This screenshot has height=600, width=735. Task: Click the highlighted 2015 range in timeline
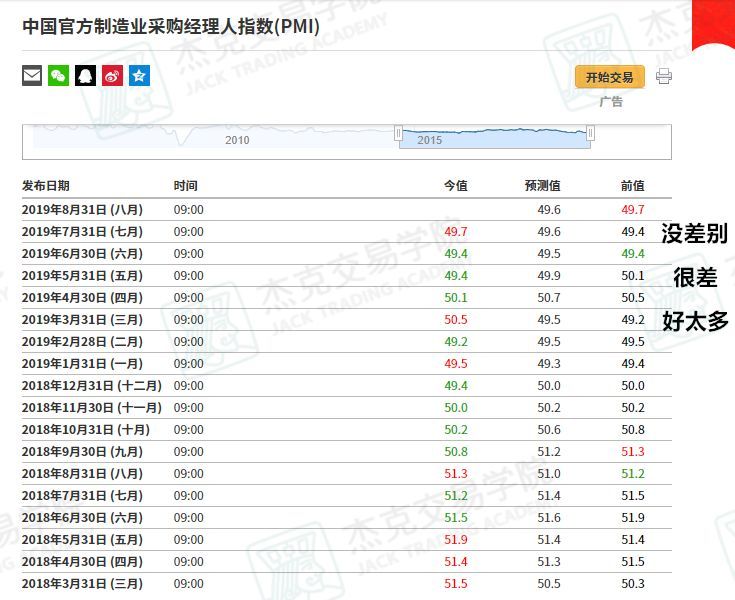coord(495,139)
